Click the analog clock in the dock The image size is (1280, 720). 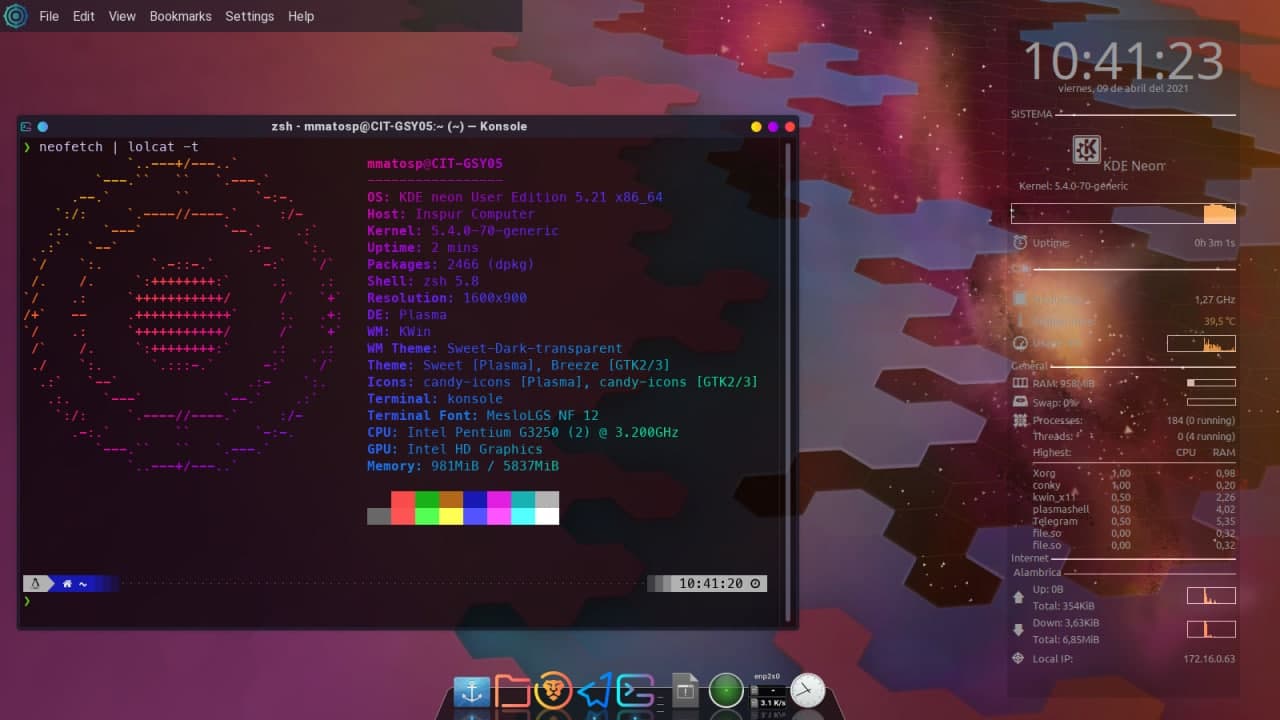(x=808, y=690)
